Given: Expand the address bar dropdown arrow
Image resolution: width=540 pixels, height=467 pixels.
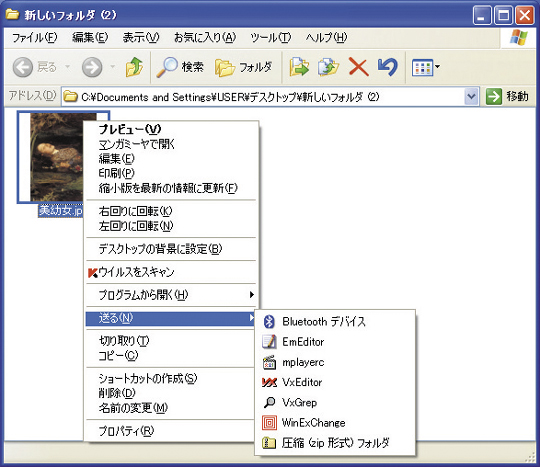Looking at the screenshot, I should click(471, 97).
